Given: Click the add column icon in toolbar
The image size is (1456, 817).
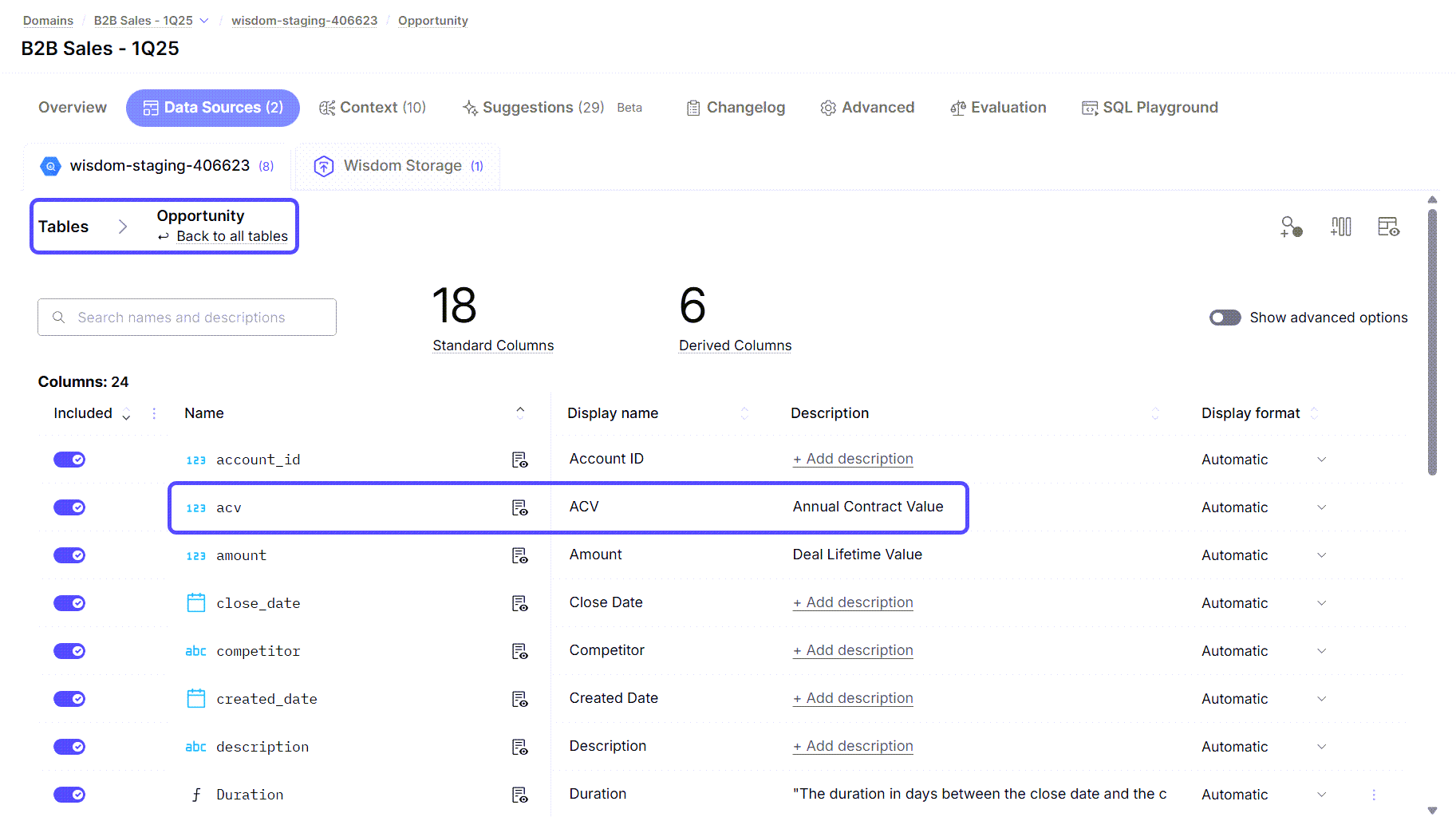Looking at the screenshot, I should click(x=1340, y=227).
